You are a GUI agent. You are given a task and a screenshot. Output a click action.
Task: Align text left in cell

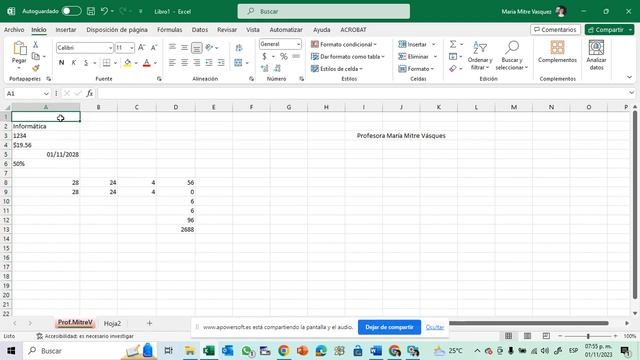click(172, 62)
